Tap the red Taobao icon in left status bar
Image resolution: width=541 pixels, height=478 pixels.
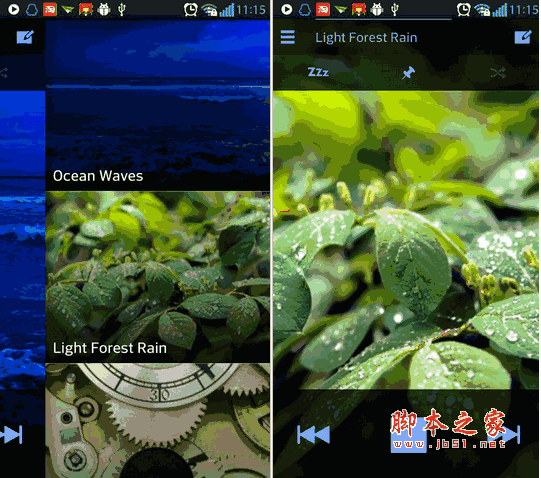pyautogui.click(x=50, y=9)
